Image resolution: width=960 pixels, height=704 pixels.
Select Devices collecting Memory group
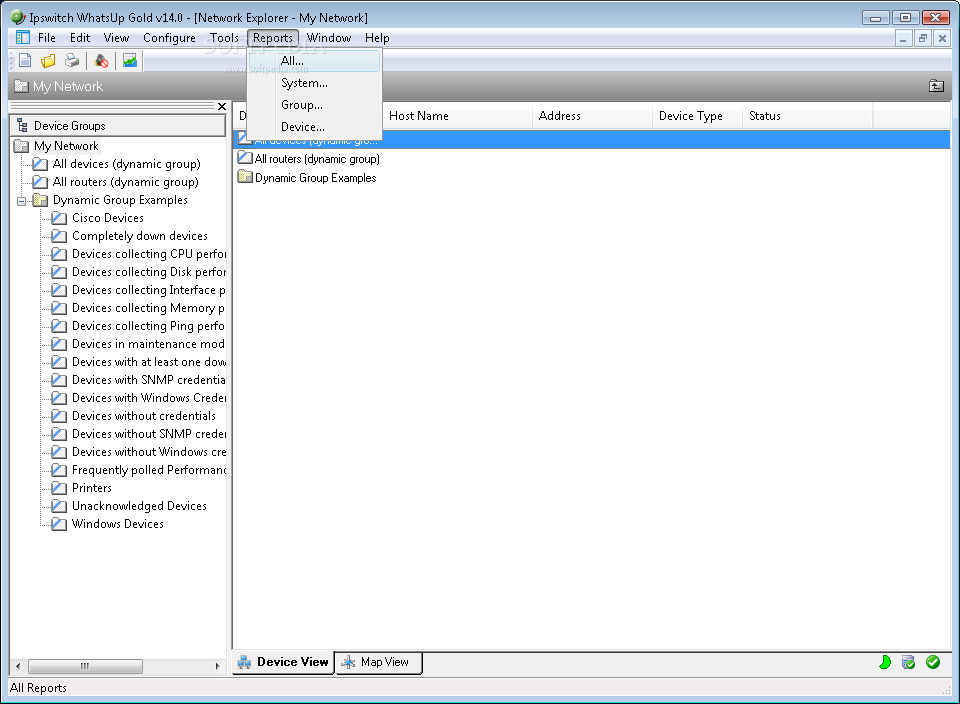(x=149, y=308)
